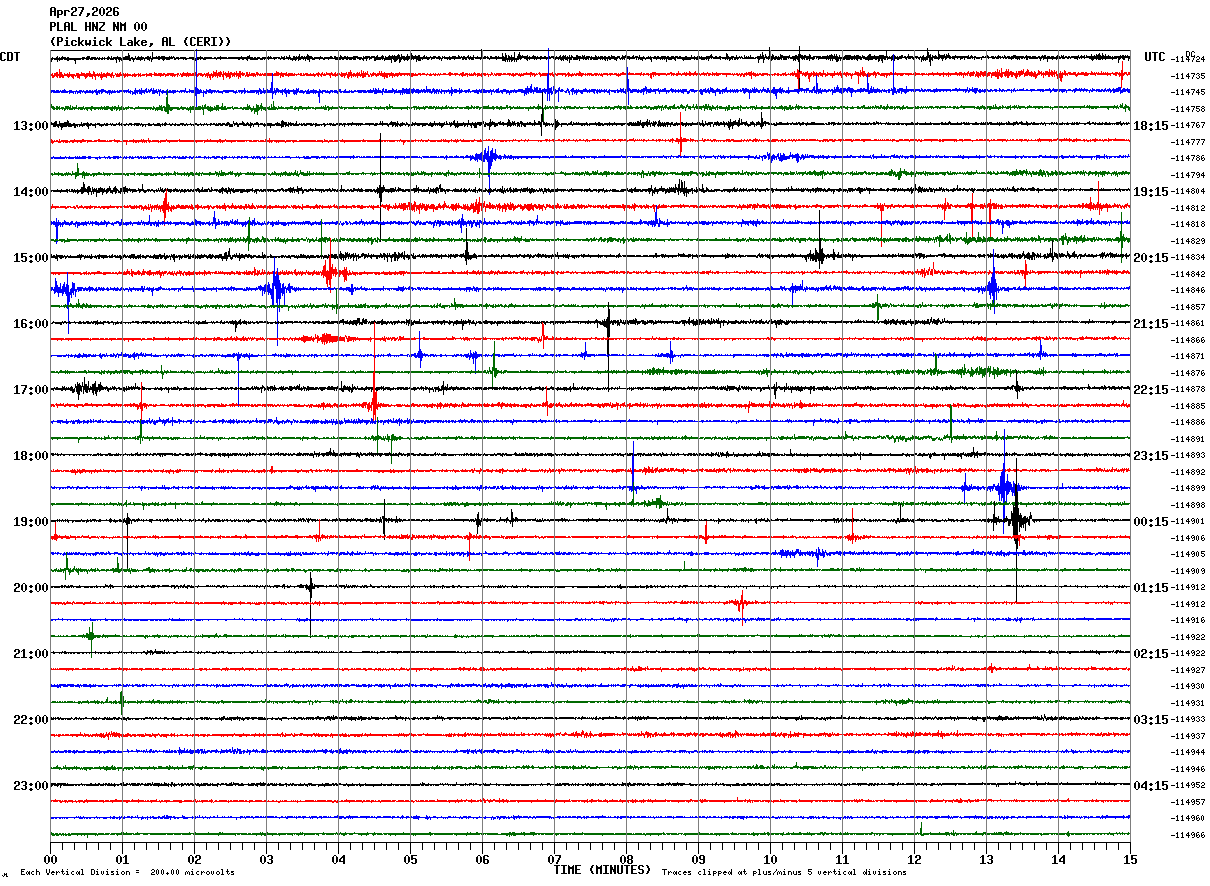The width and height of the screenshot is (1210, 886).
Task: Click the date text "Apr27,2026"
Action: (x=84, y=12)
